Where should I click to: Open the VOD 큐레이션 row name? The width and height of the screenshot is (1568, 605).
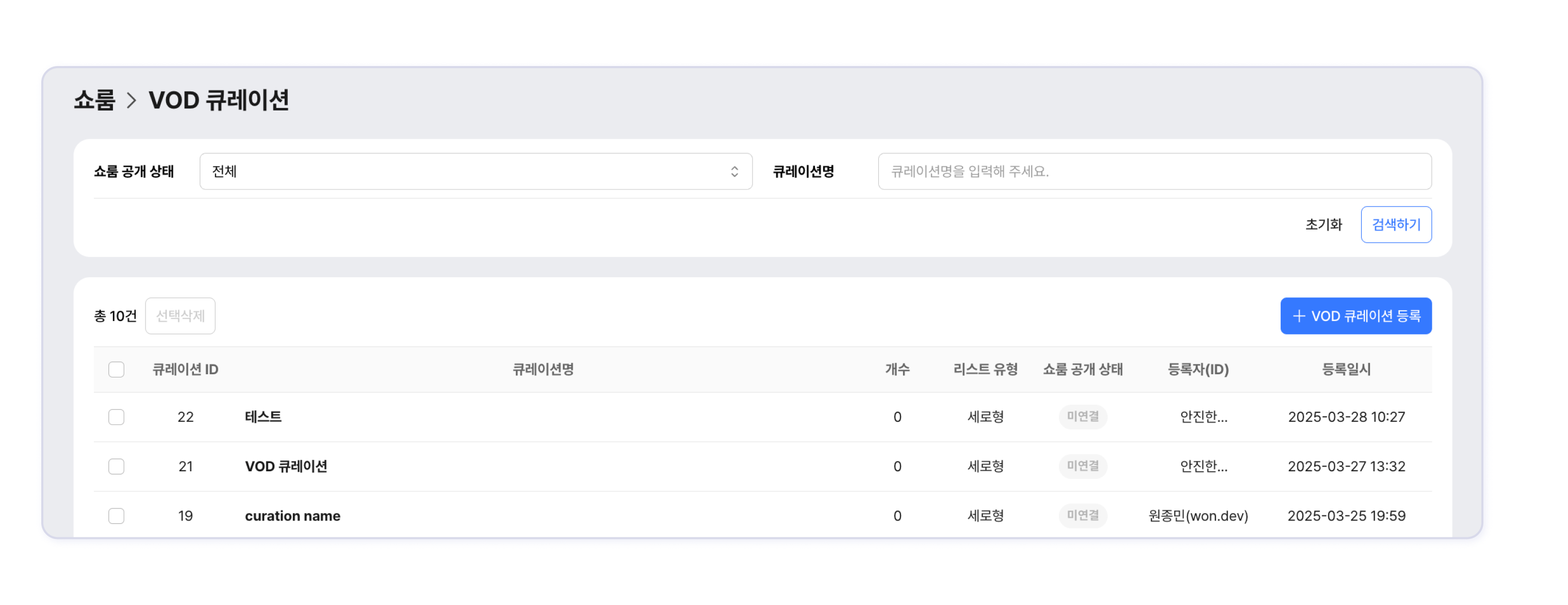pos(286,466)
